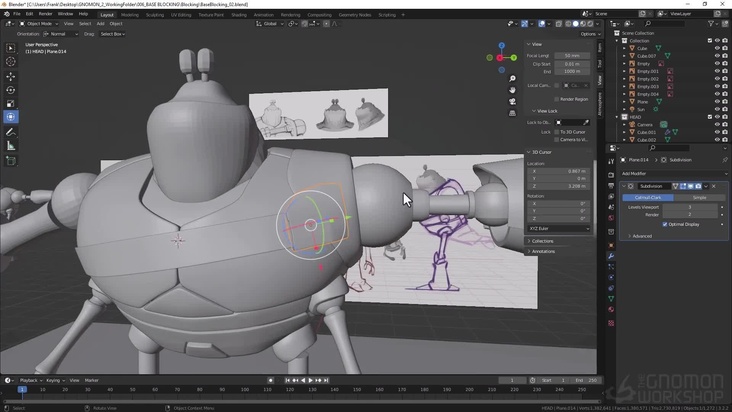Open the Texture properties tab
The image size is (732, 412).
point(611,323)
